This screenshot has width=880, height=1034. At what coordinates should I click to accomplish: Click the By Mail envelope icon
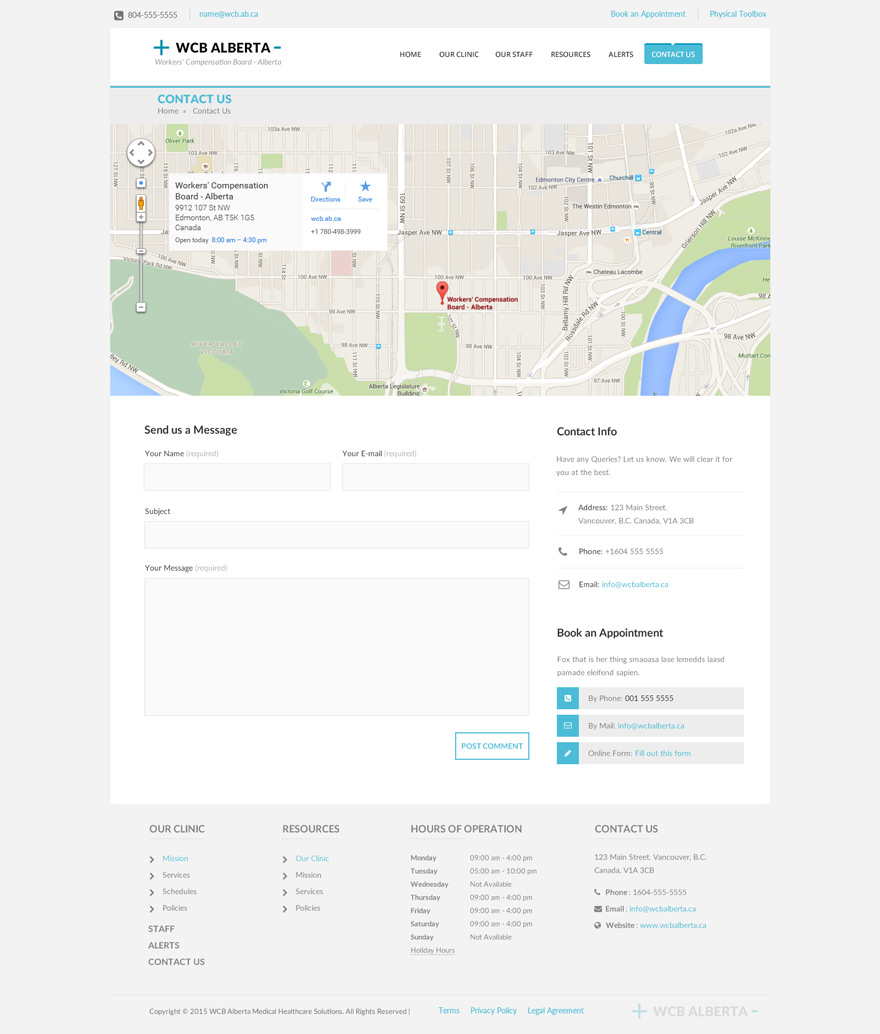(568, 725)
